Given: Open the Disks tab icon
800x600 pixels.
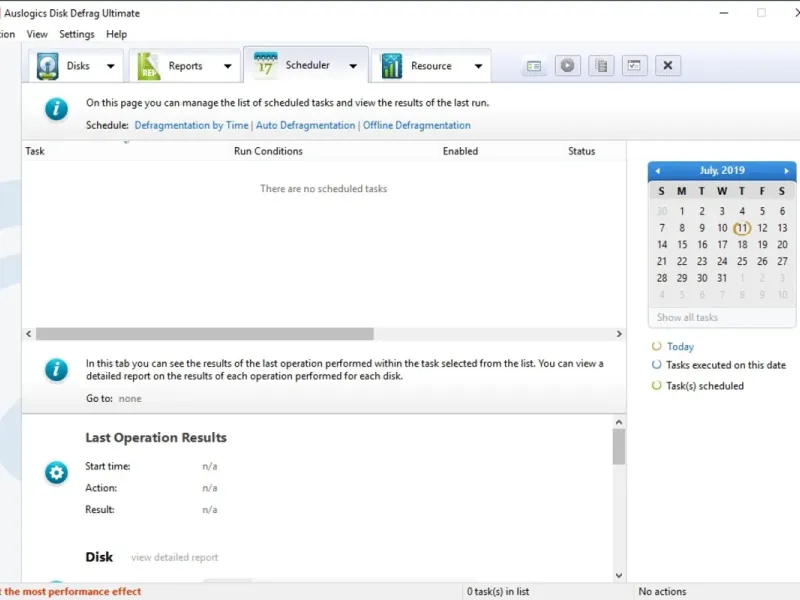Looking at the screenshot, I should coord(47,66).
